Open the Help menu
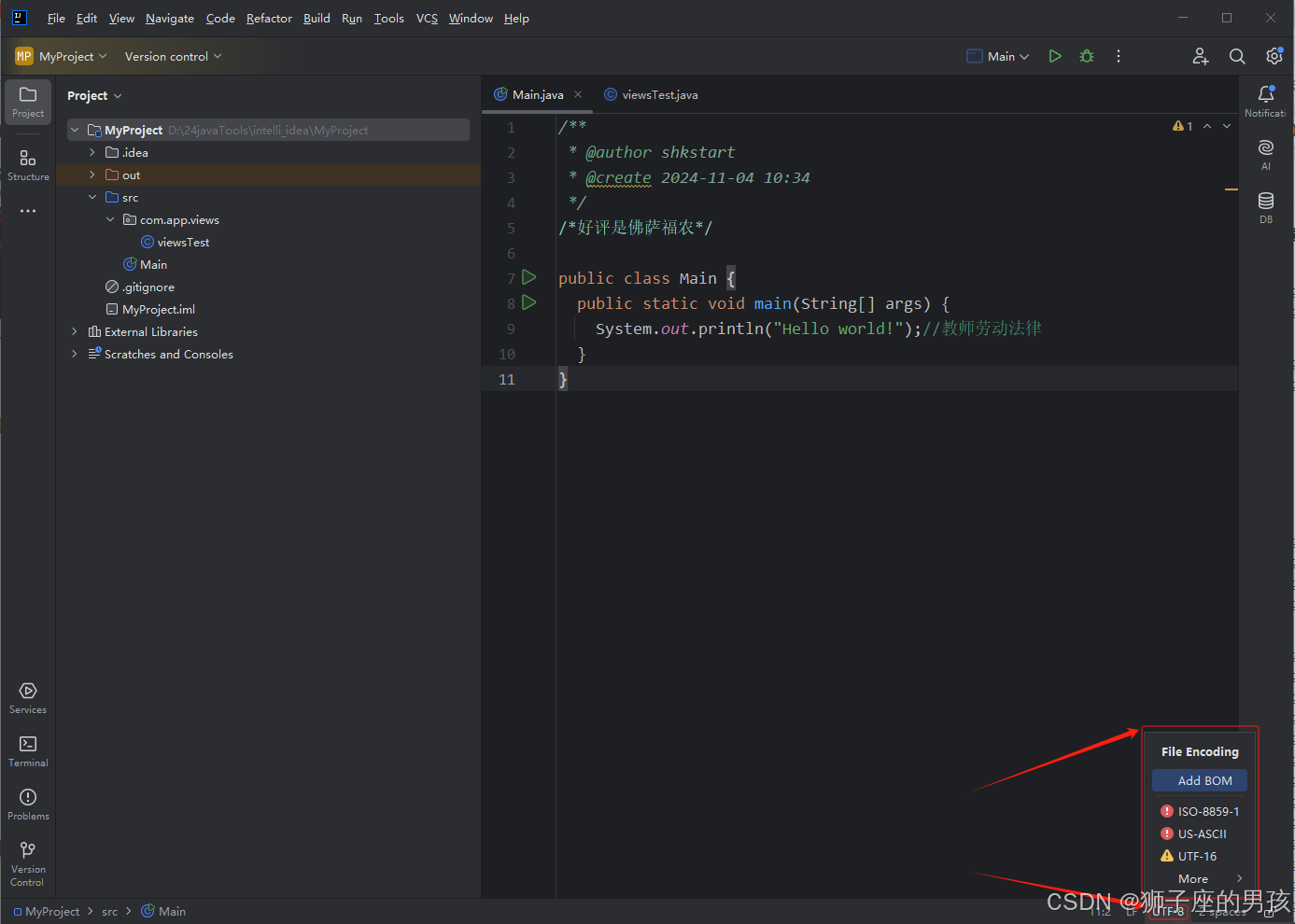 coord(516,18)
